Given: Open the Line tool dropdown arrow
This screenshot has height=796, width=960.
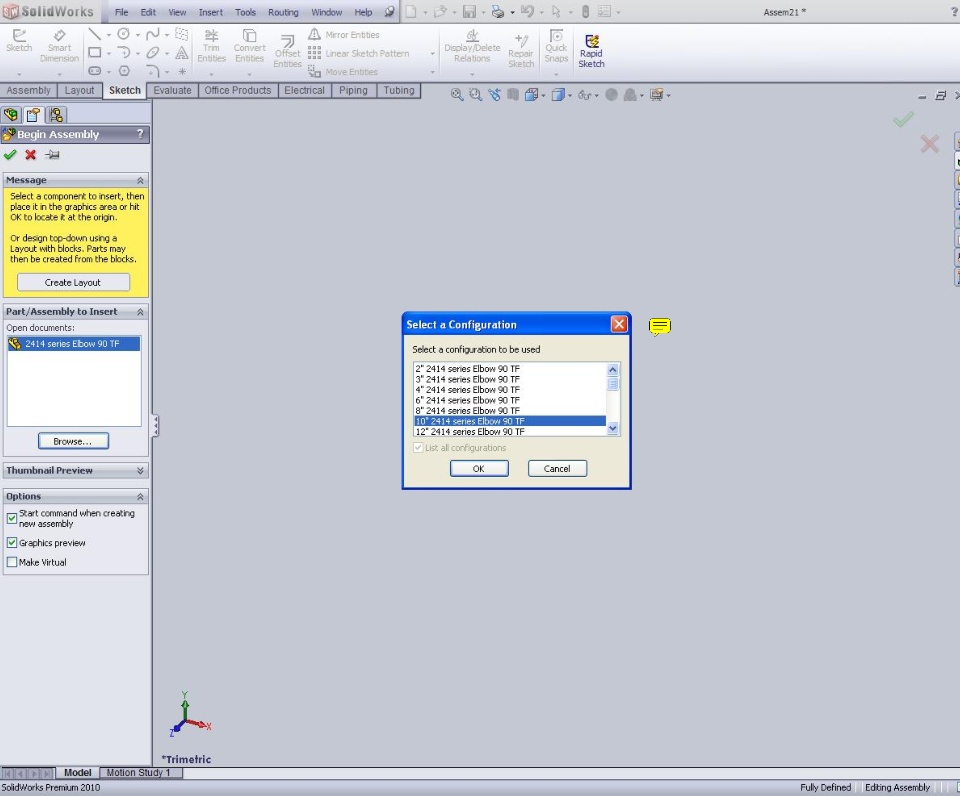Looking at the screenshot, I should [108, 35].
